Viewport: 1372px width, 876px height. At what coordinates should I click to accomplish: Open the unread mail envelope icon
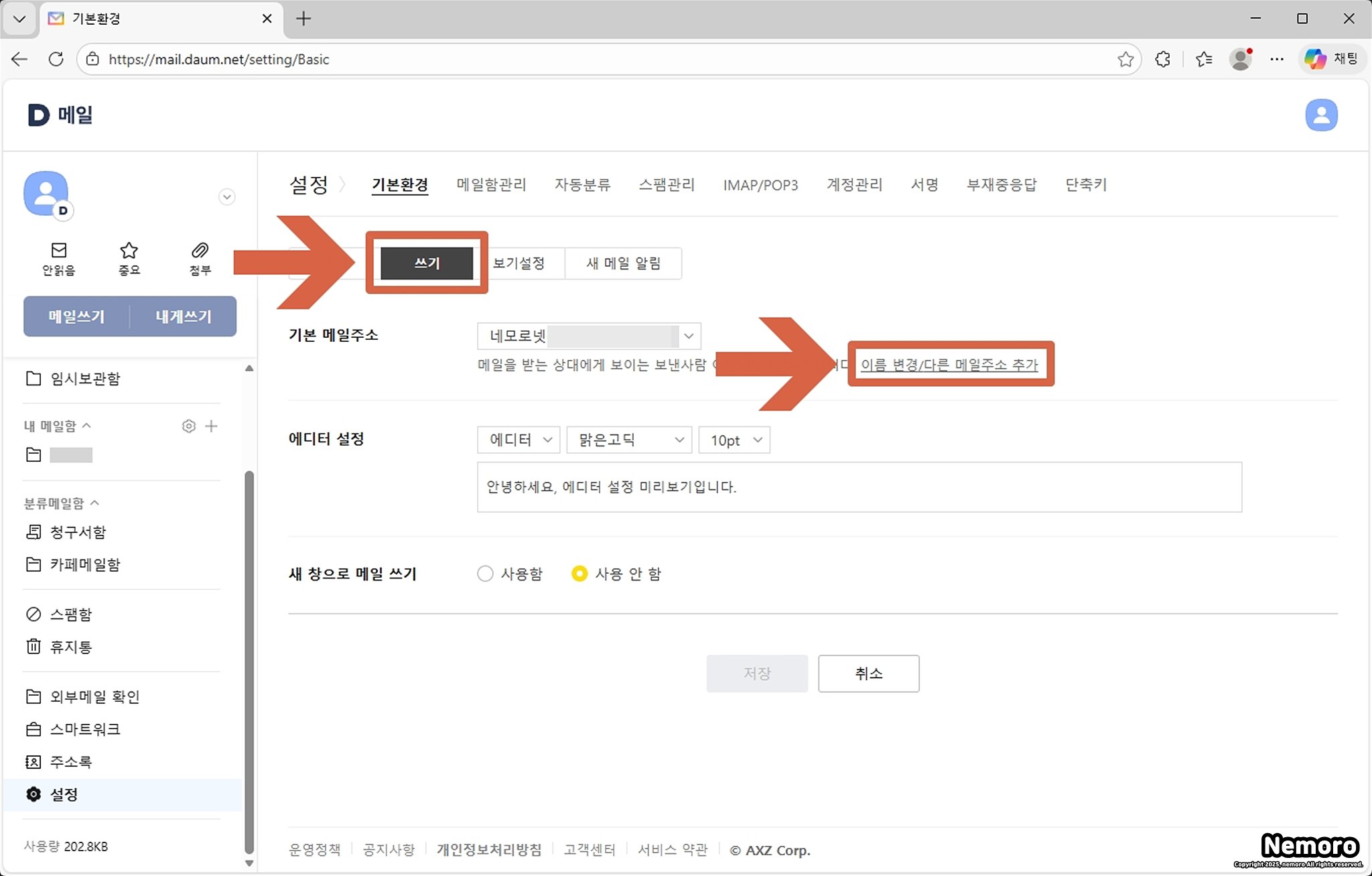point(59,251)
